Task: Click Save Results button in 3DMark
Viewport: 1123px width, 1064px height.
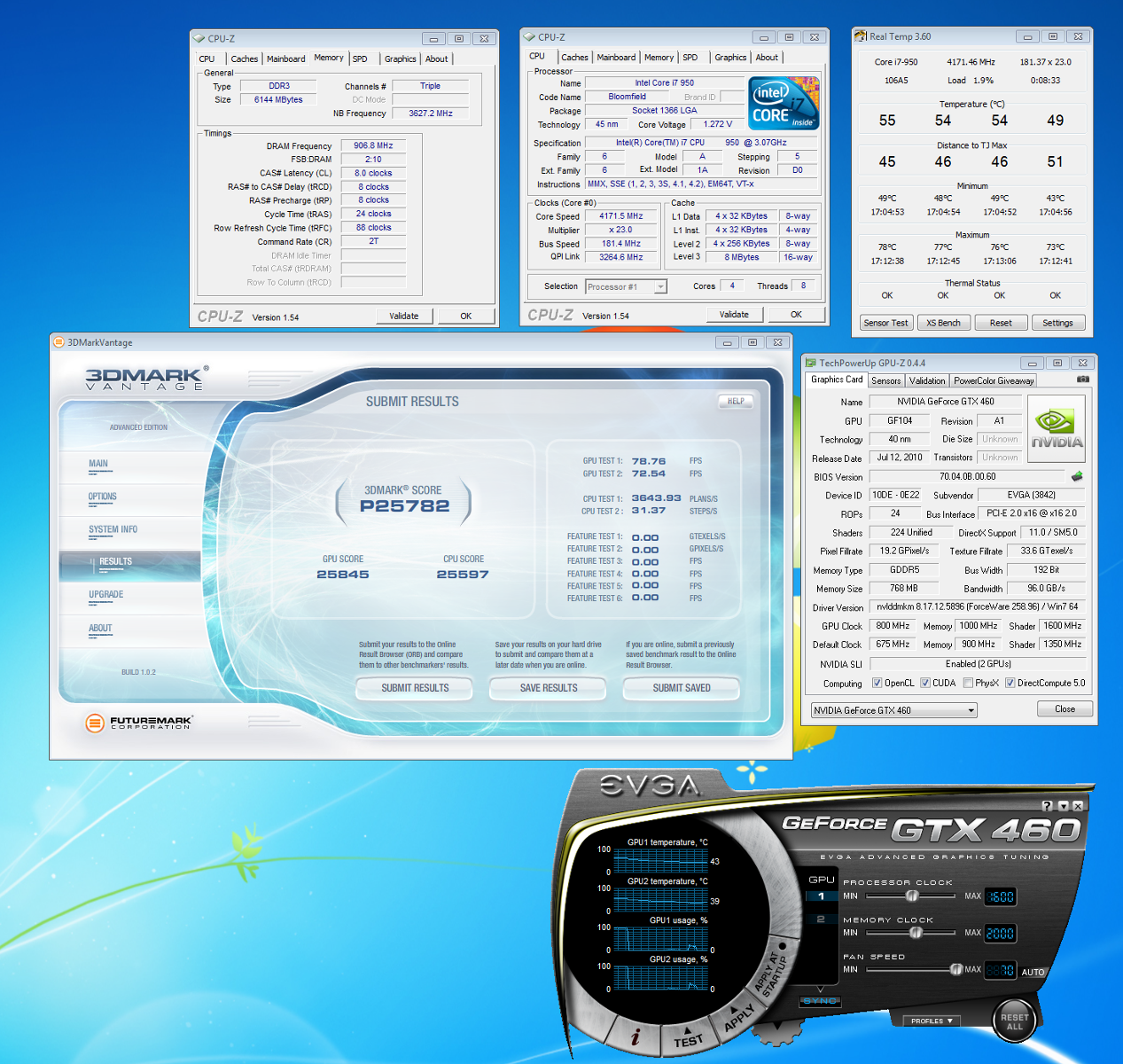Action: 549,687
